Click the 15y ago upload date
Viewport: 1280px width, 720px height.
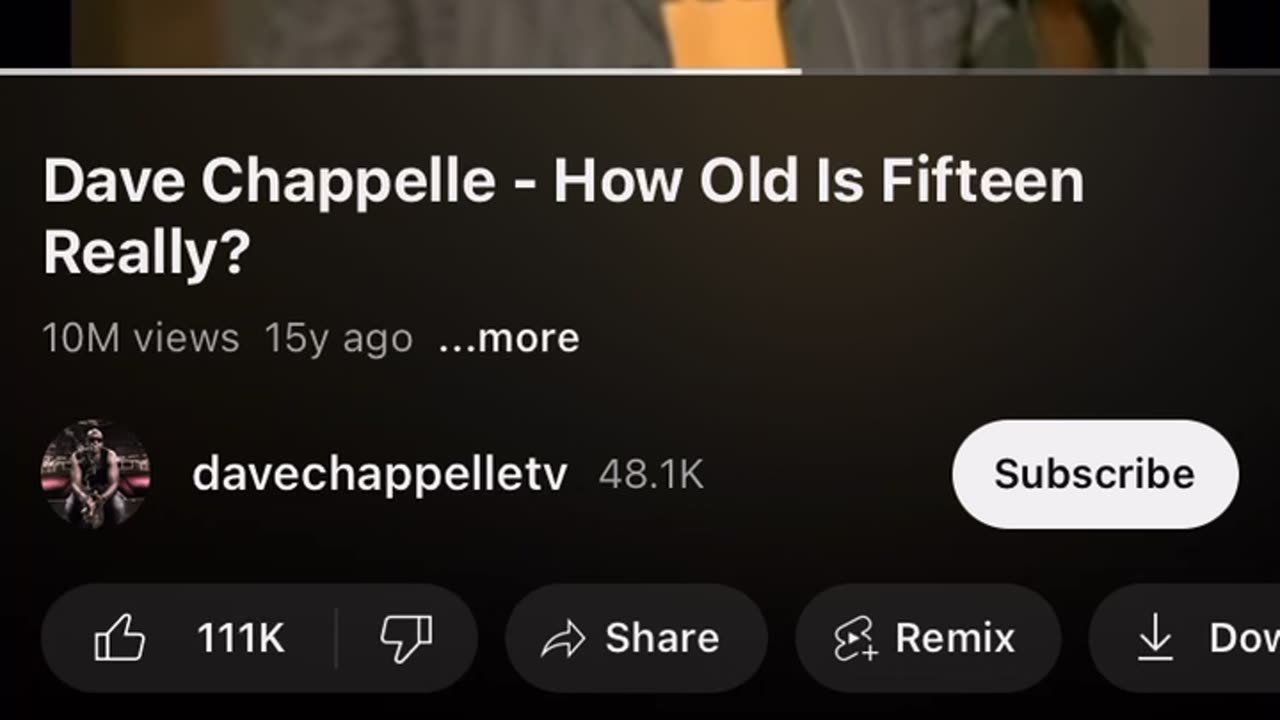(338, 338)
